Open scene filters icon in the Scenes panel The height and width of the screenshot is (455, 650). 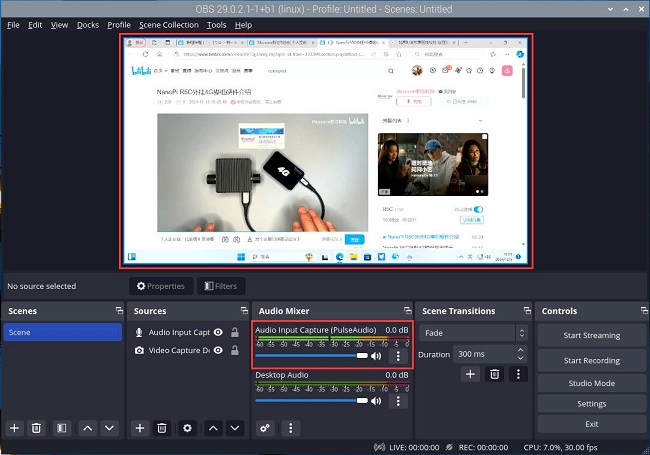click(x=61, y=428)
